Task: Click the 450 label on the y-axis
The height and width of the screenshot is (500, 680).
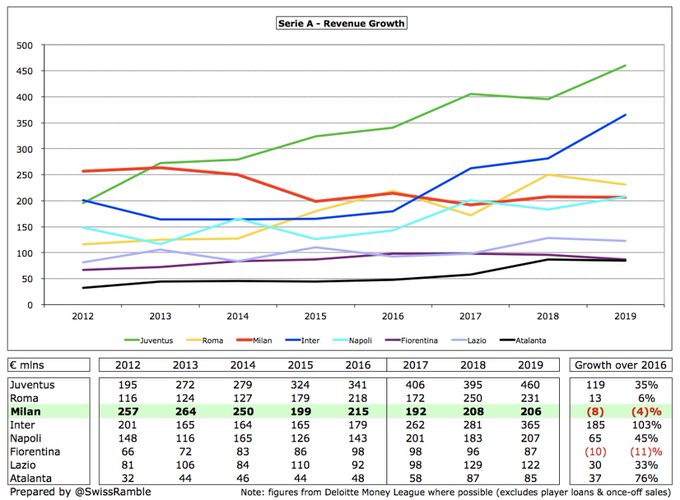Action: click(24, 71)
